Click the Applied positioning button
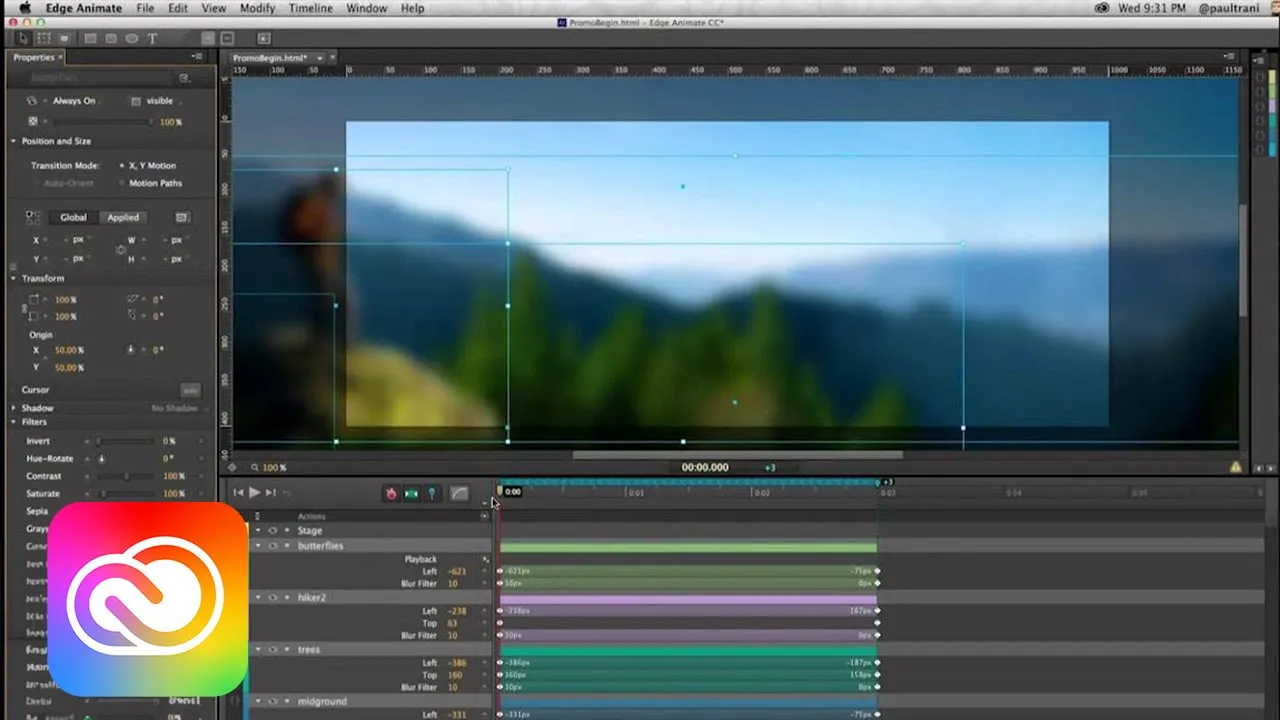Viewport: 1280px width, 720px height. click(x=123, y=217)
